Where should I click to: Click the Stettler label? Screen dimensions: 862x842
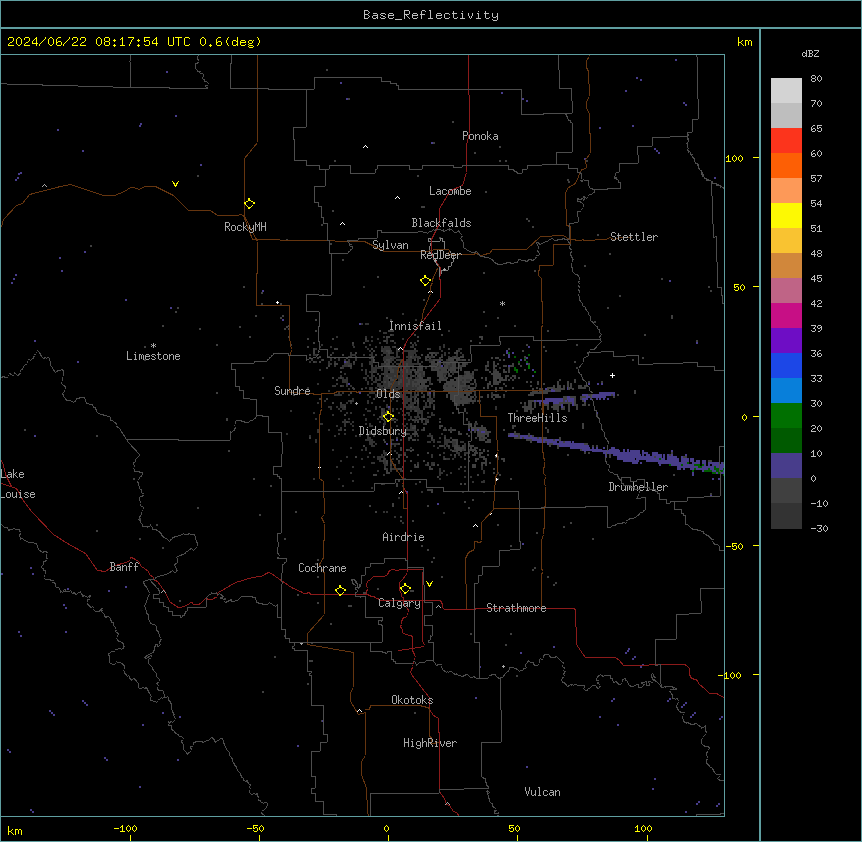(634, 237)
